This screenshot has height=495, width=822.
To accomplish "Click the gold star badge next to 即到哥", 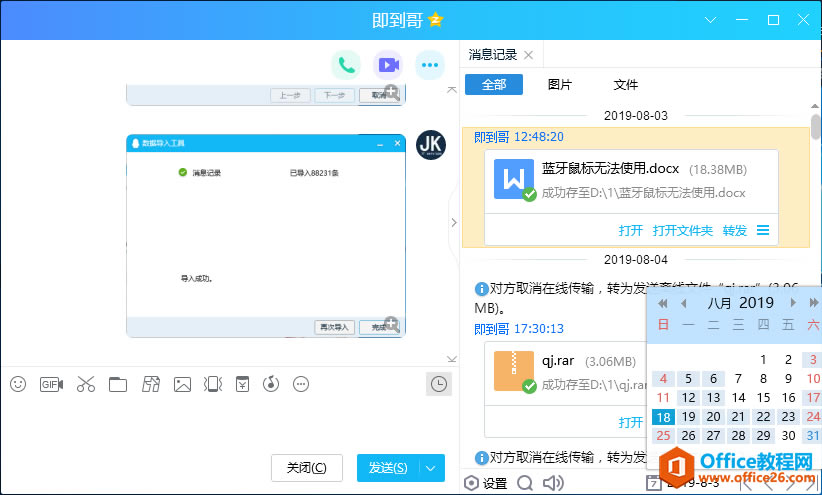I will click(435, 20).
